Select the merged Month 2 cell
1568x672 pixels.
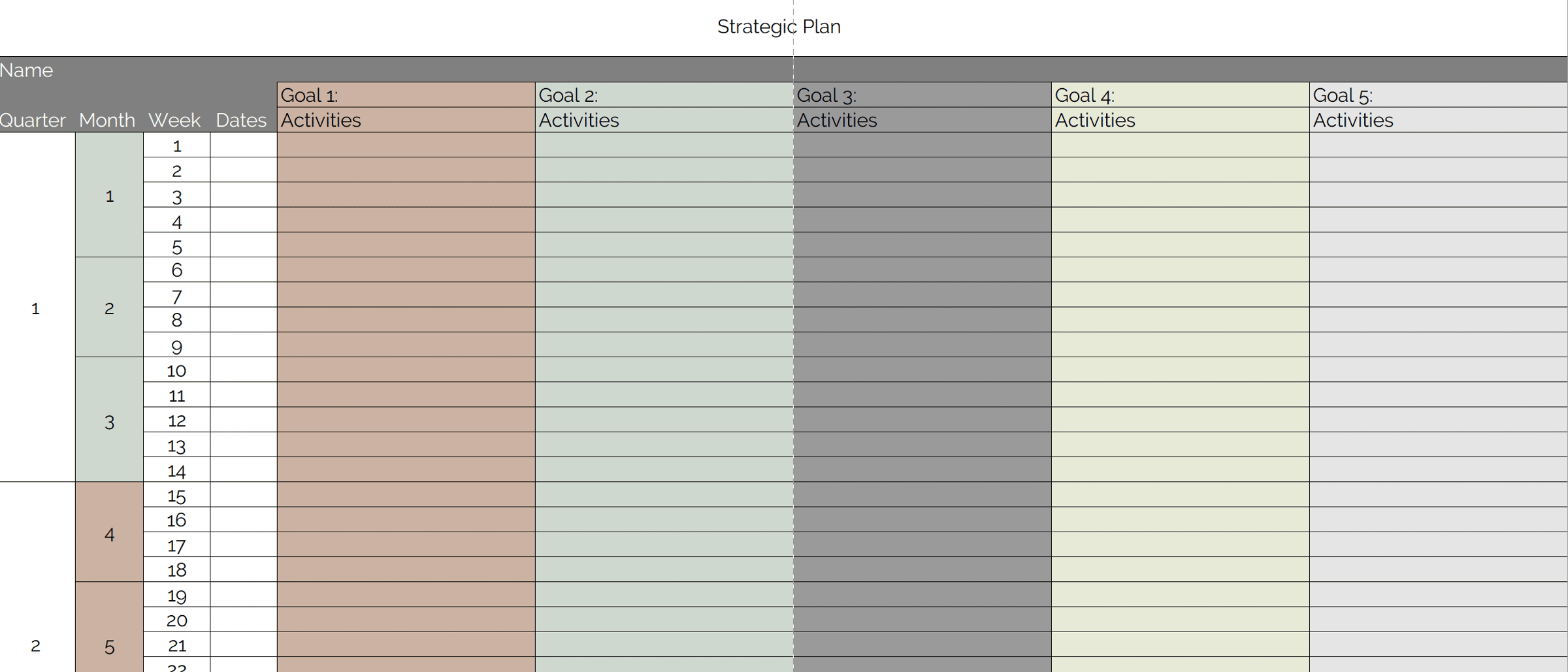[109, 308]
